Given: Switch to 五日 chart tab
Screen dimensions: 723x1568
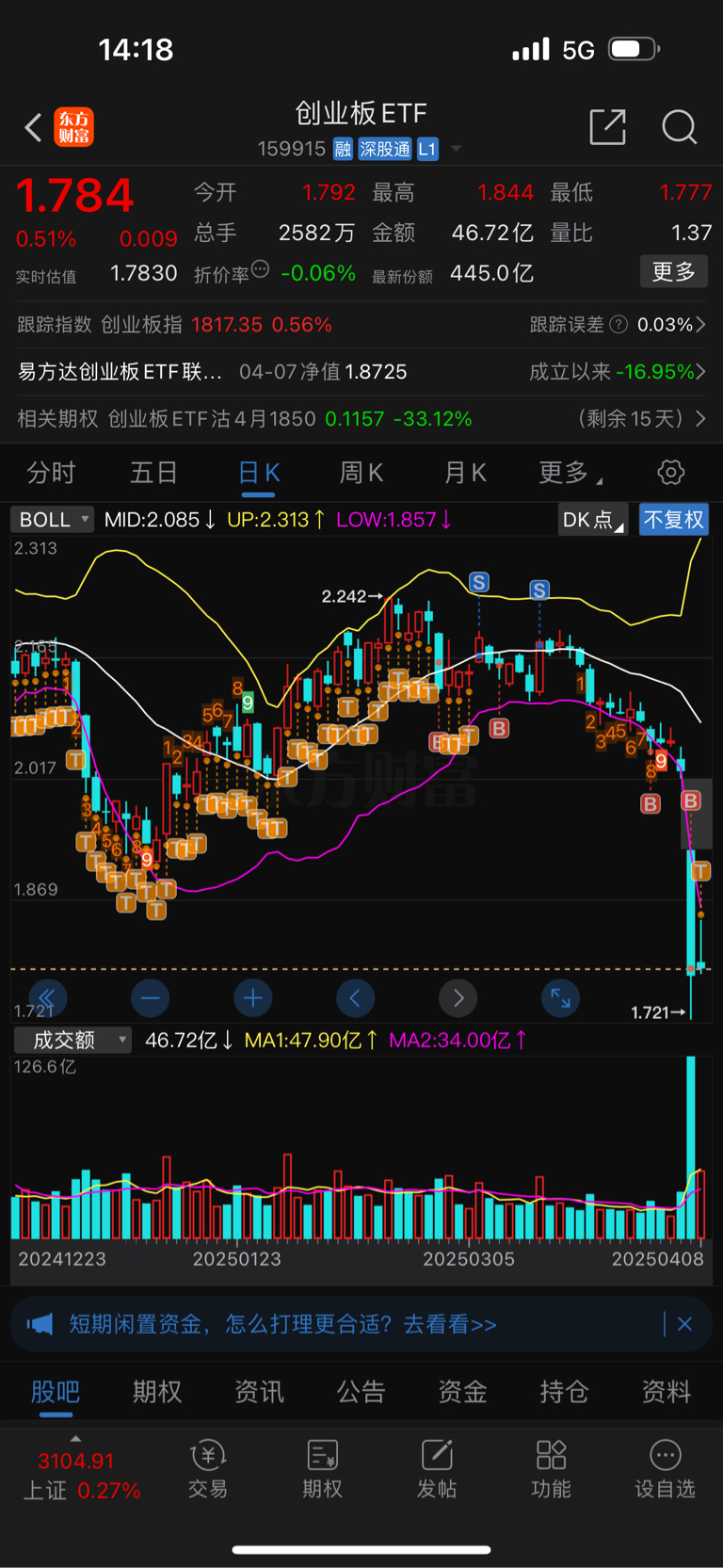Looking at the screenshot, I should (x=153, y=473).
